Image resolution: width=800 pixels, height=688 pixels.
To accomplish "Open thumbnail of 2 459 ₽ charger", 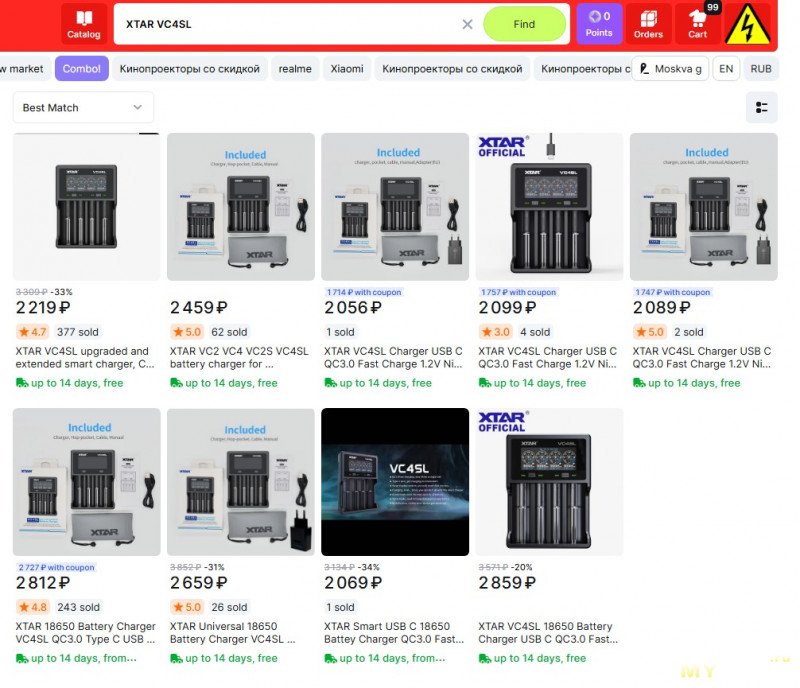I will 241,207.
